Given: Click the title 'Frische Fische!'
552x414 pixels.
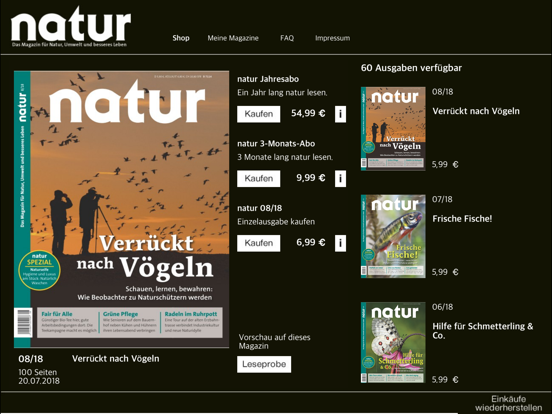Looking at the screenshot, I should pyautogui.click(x=462, y=219).
